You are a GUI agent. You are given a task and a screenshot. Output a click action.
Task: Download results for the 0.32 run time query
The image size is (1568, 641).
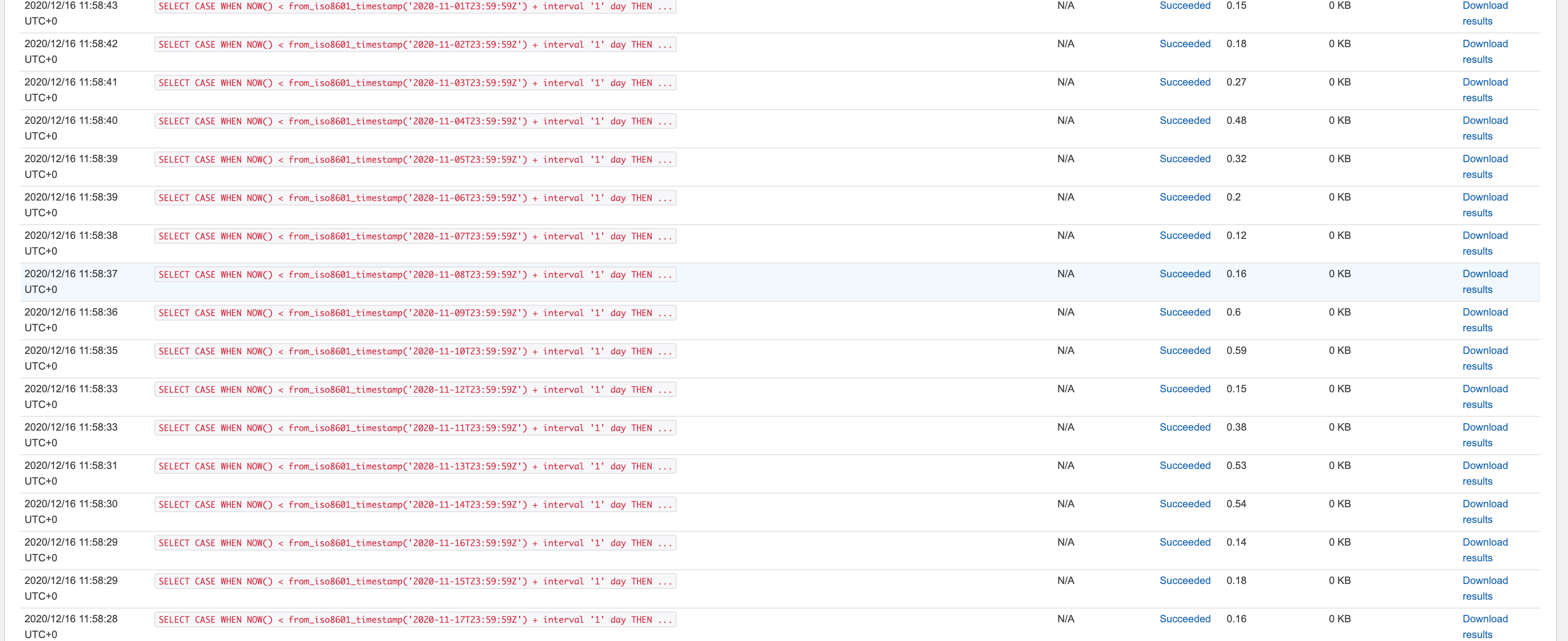pos(1484,167)
